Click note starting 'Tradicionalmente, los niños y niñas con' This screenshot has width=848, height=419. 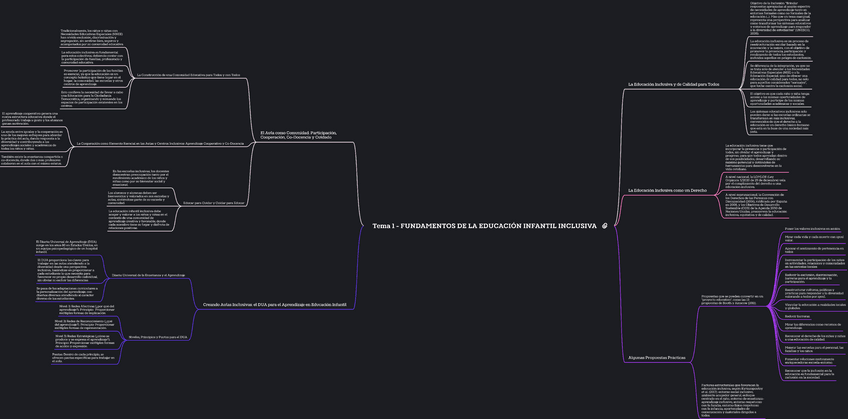[x=92, y=37]
